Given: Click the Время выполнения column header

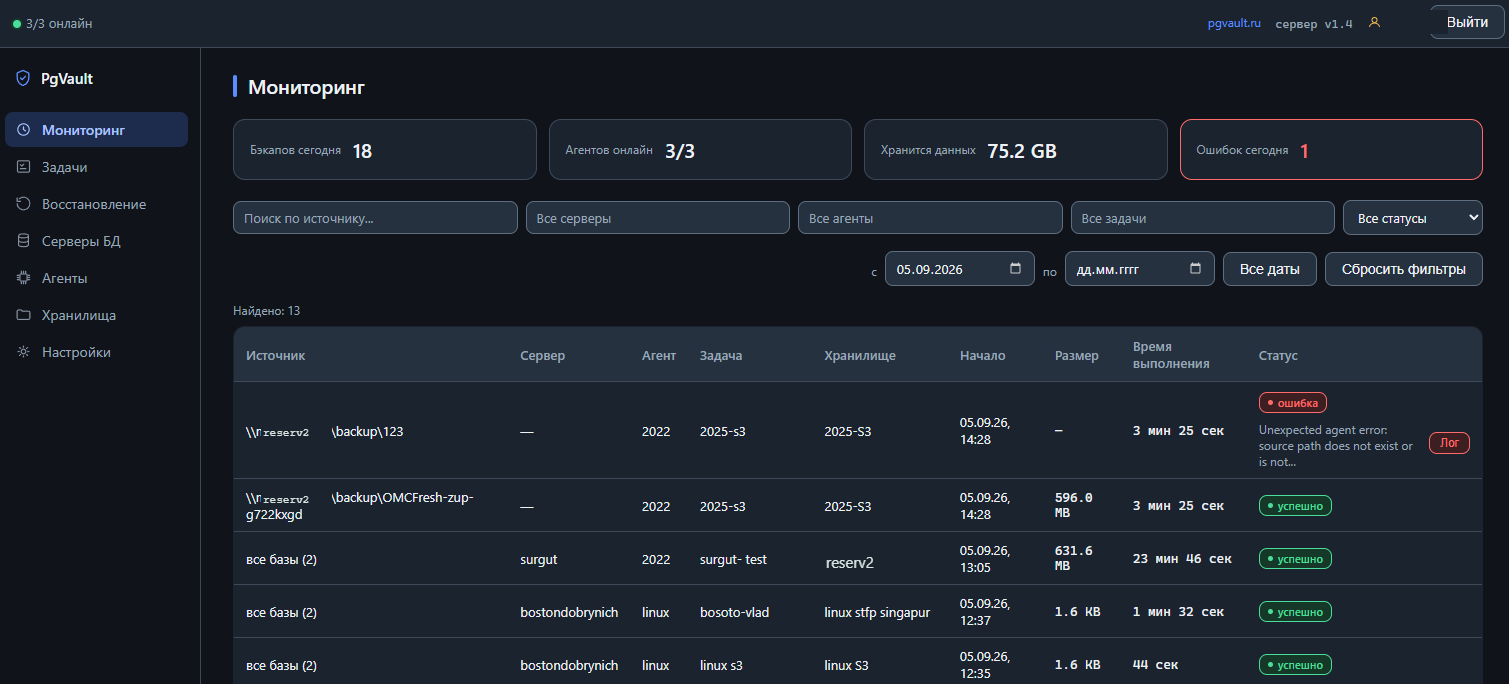Looking at the screenshot, I should click(x=1171, y=355).
